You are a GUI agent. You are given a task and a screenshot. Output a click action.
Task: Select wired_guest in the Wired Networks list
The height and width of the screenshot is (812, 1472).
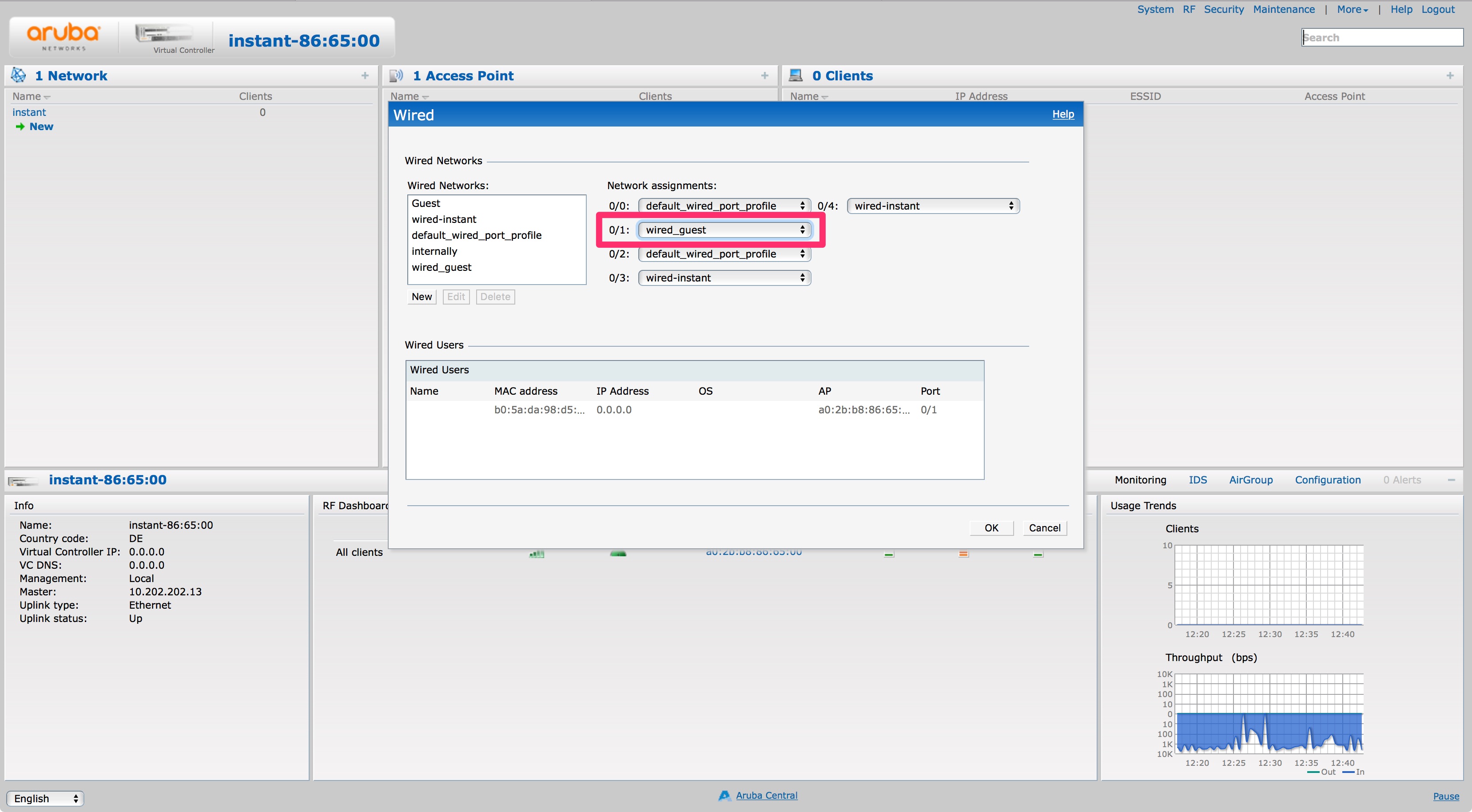441,267
